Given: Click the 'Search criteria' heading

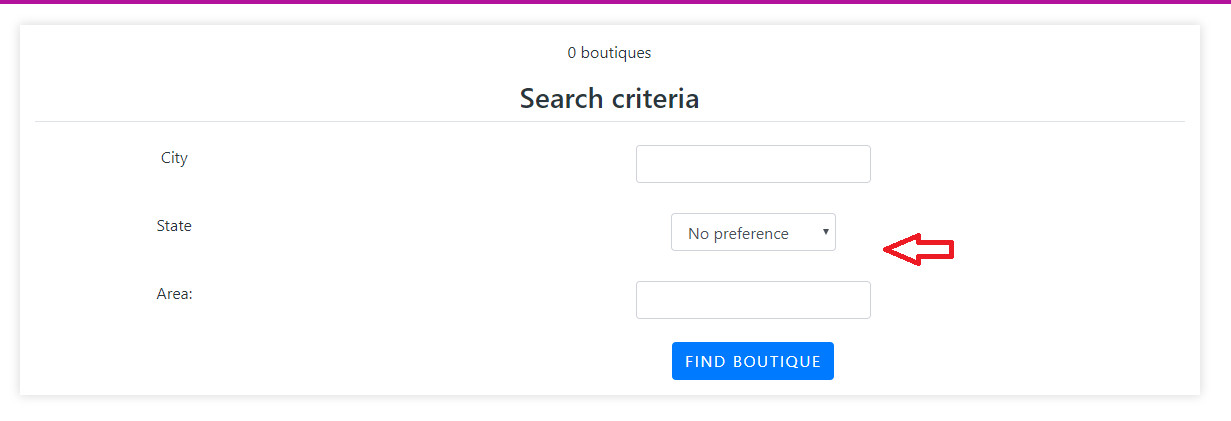Looking at the screenshot, I should tap(609, 98).
